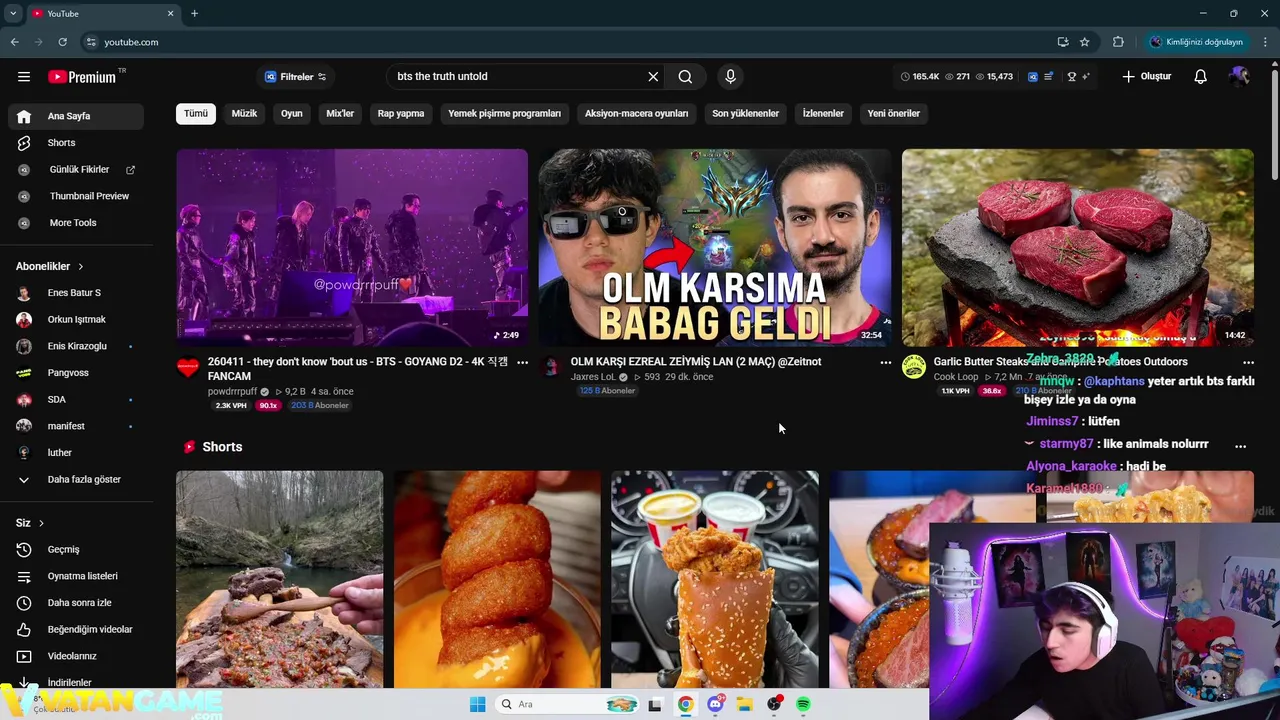Expand the Siz section chevron
Image resolution: width=1280 pixels, height=720 pixels.
(x=41, y=523)
